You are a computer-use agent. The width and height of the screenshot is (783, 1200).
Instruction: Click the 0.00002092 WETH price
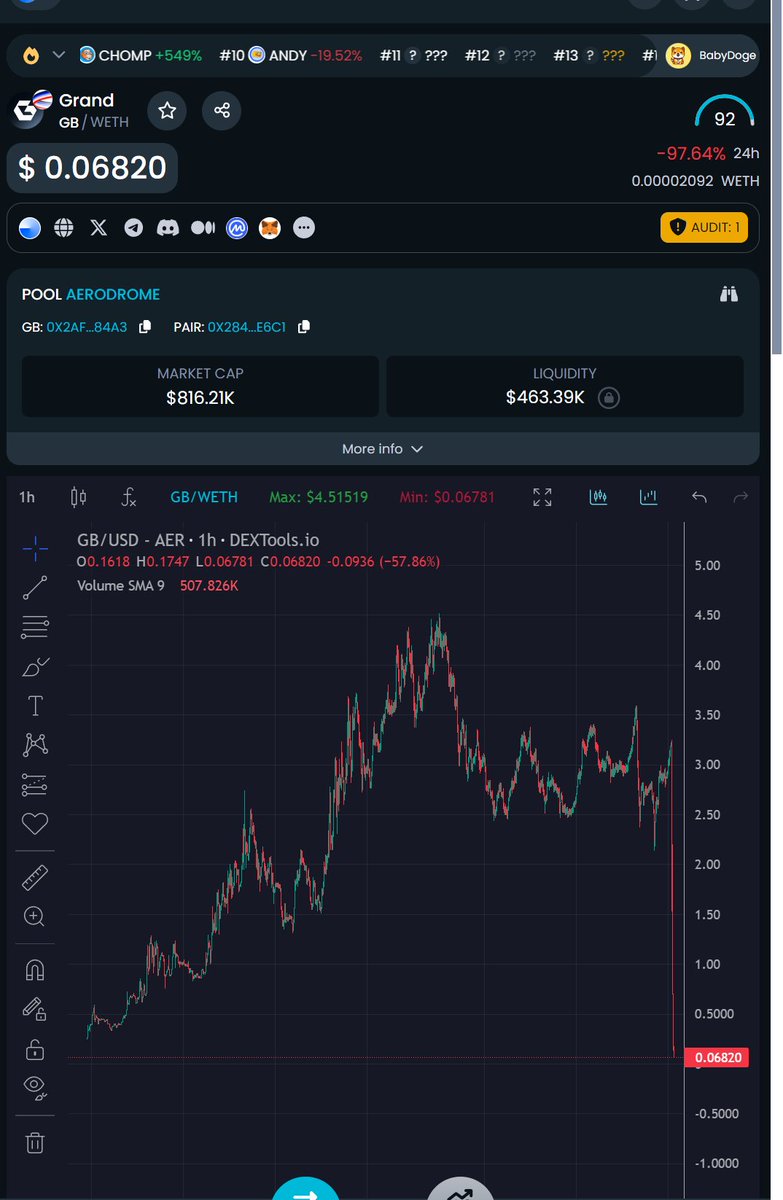point(695,181)
